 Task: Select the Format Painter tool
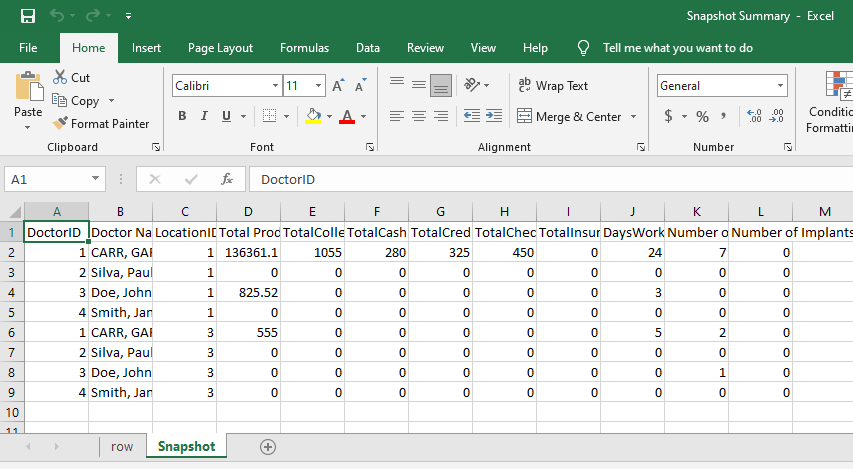[x=100, y=124]
